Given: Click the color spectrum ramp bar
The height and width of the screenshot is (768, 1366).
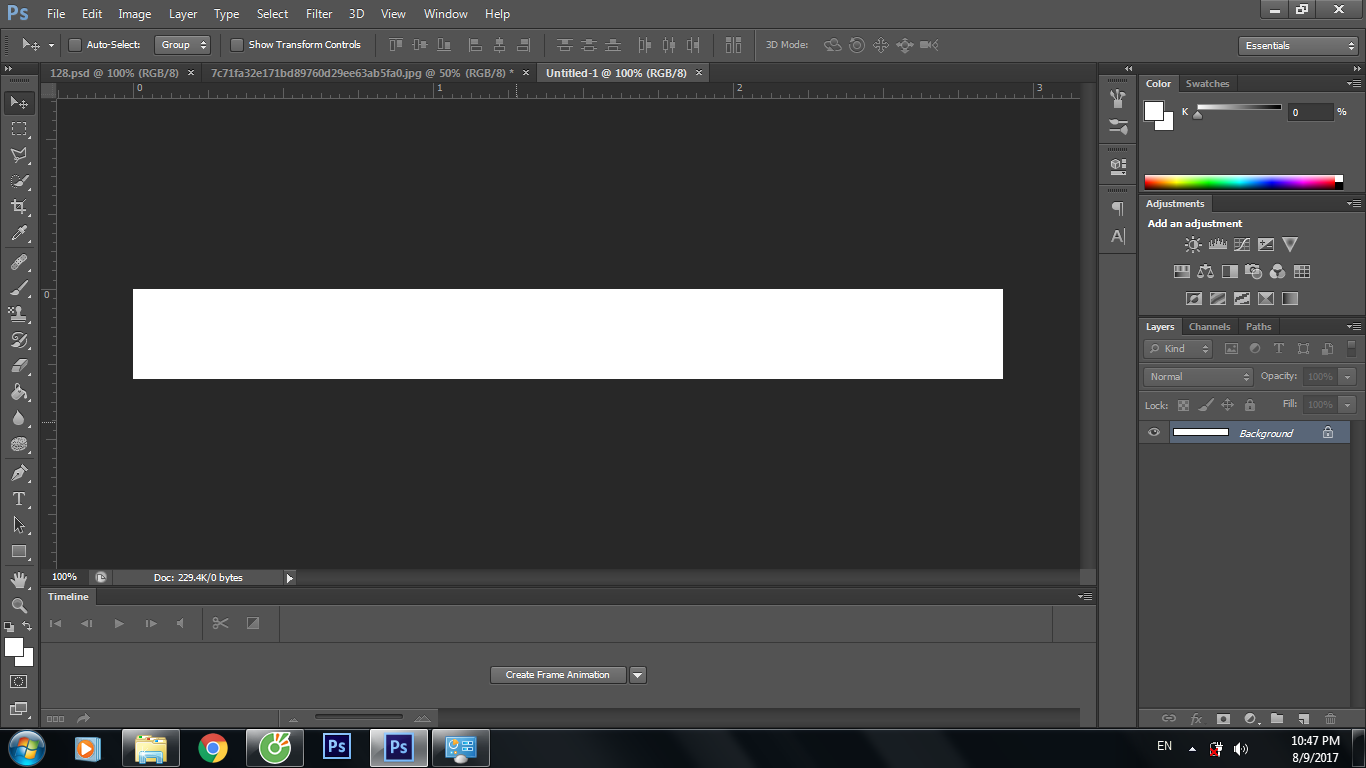Looking at the screenshot, I should [1240, 182].
